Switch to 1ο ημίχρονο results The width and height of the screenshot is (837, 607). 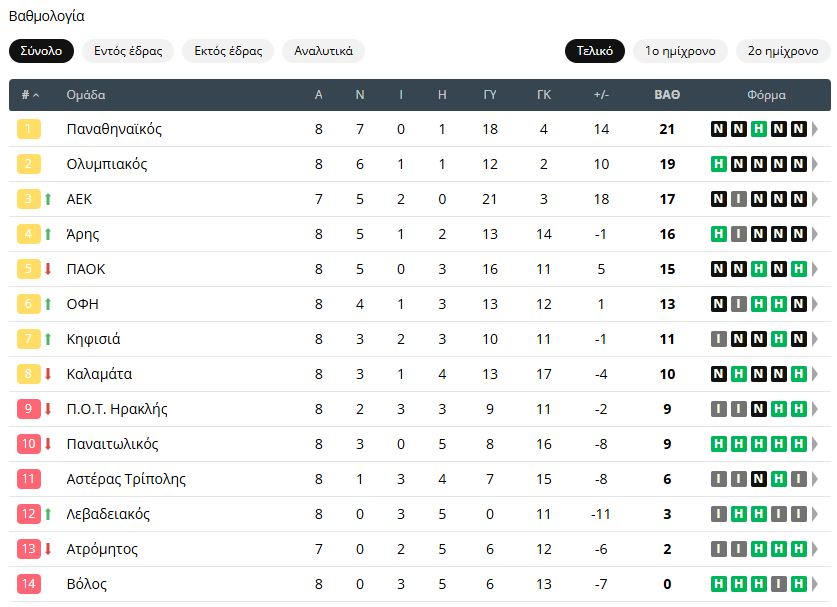tap(680, 51)
